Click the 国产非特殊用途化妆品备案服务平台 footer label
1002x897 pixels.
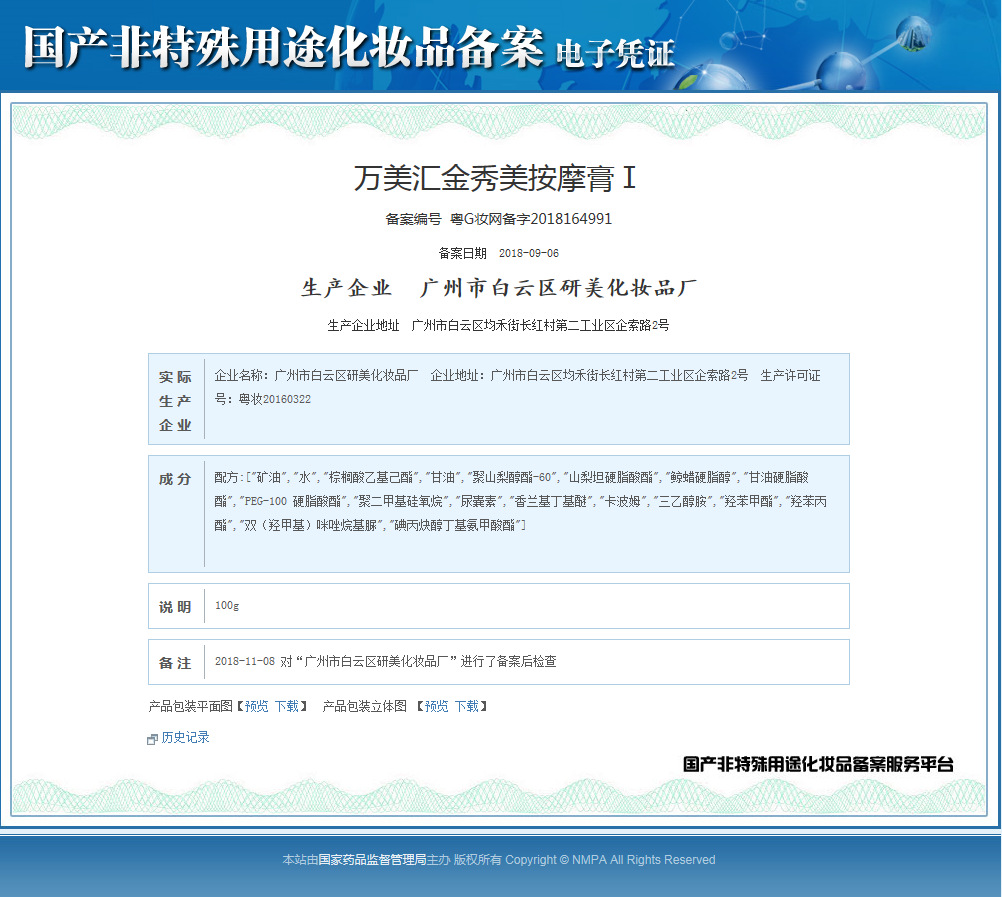coord(818,764)
